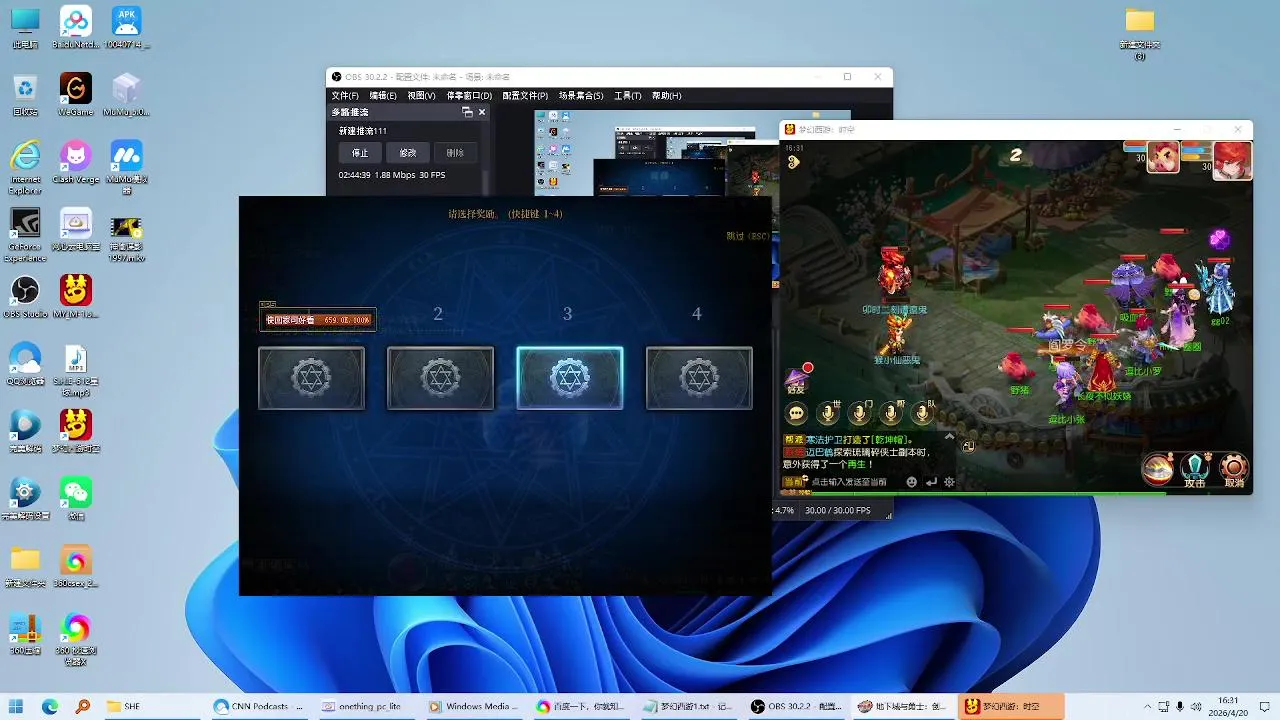This screenshot has width=1280, height=720.
Task: Open the 场景集合(S) menu in OBS
Action: click(x=581, y=96)
